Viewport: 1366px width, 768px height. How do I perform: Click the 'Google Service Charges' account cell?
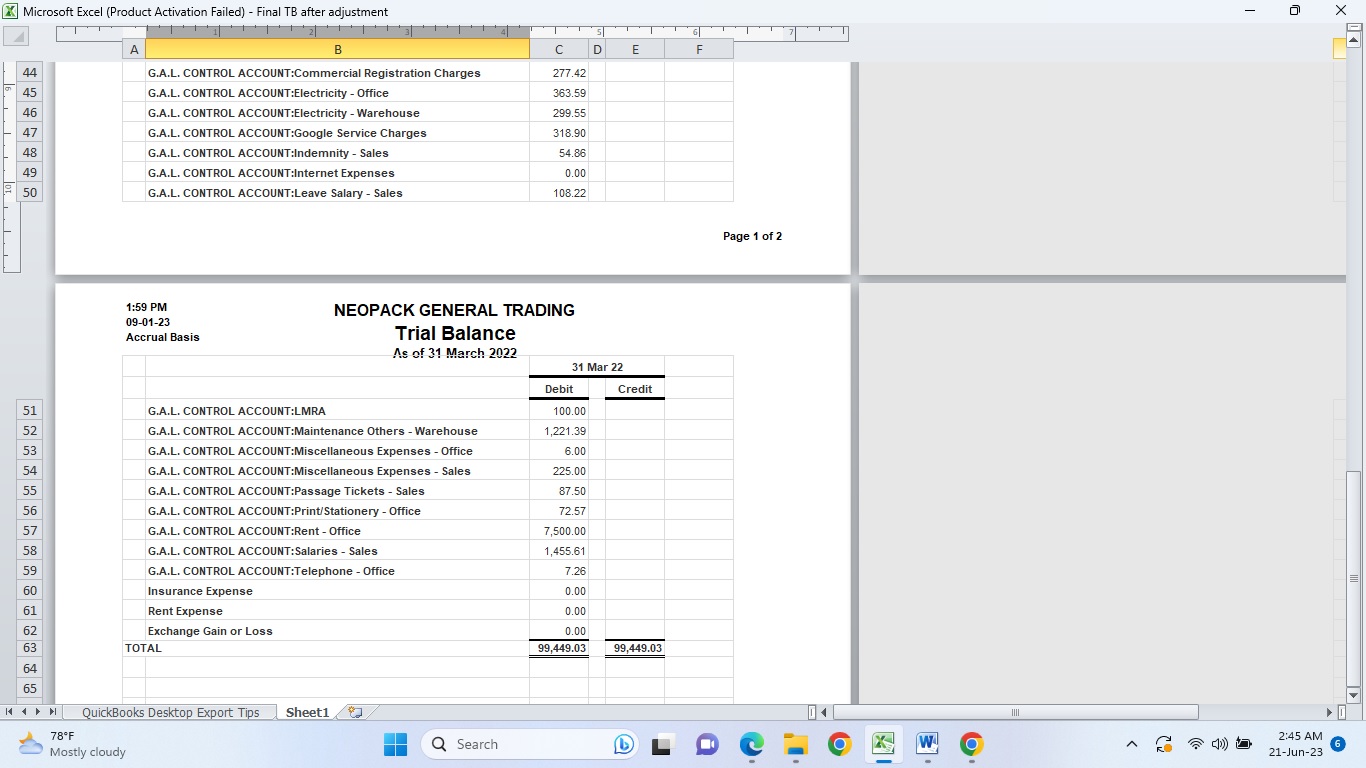coord(337,133)
